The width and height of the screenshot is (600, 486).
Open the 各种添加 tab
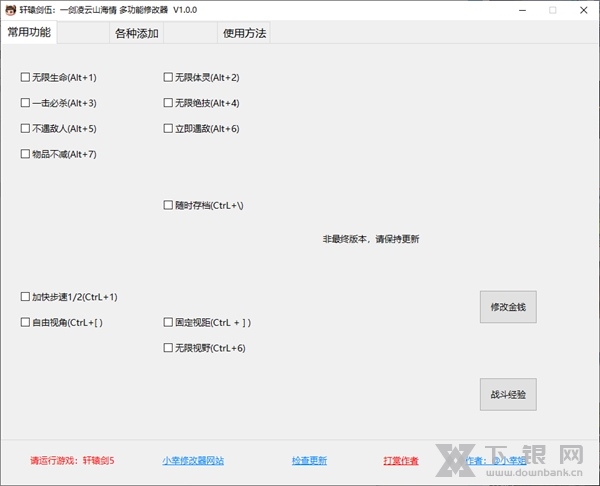pos(137,34)
